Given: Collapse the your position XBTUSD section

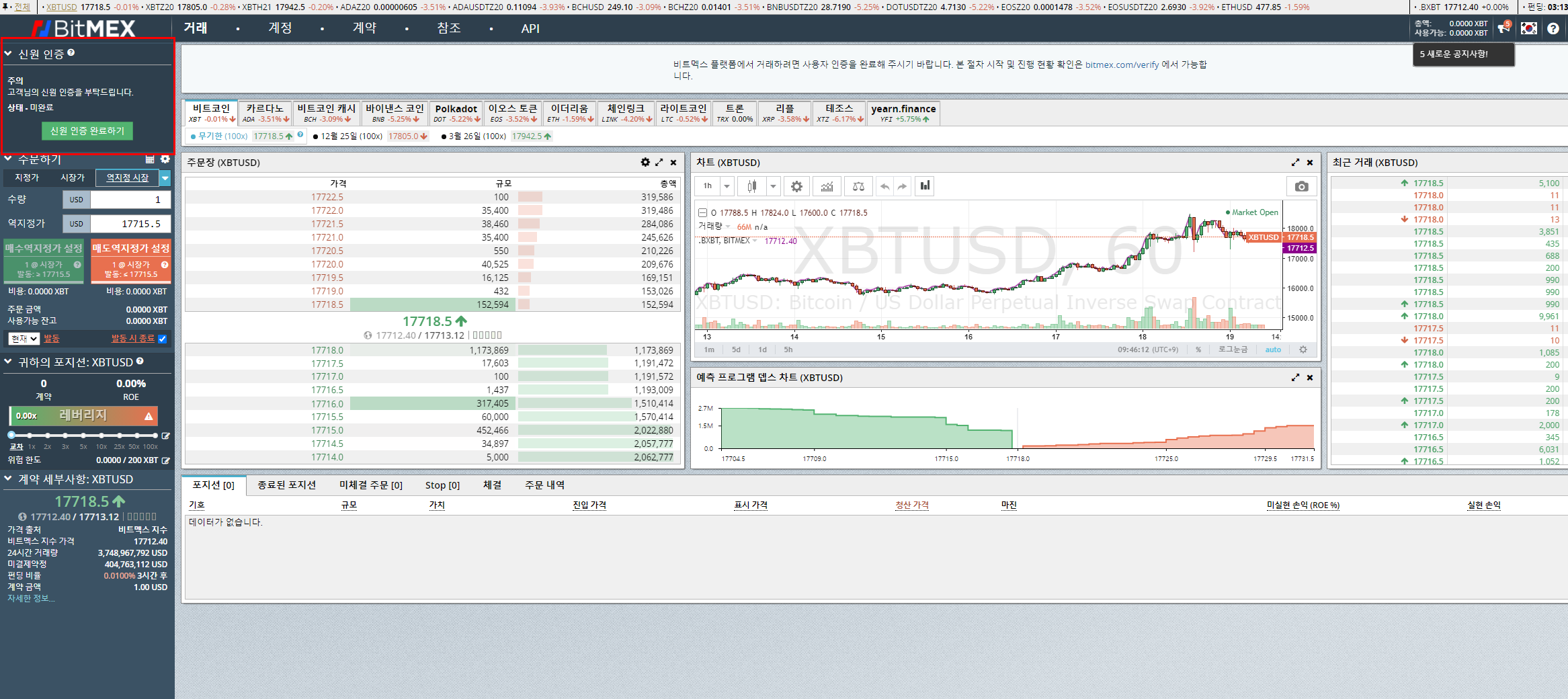Looking at the screenshot, I should 8,362.
